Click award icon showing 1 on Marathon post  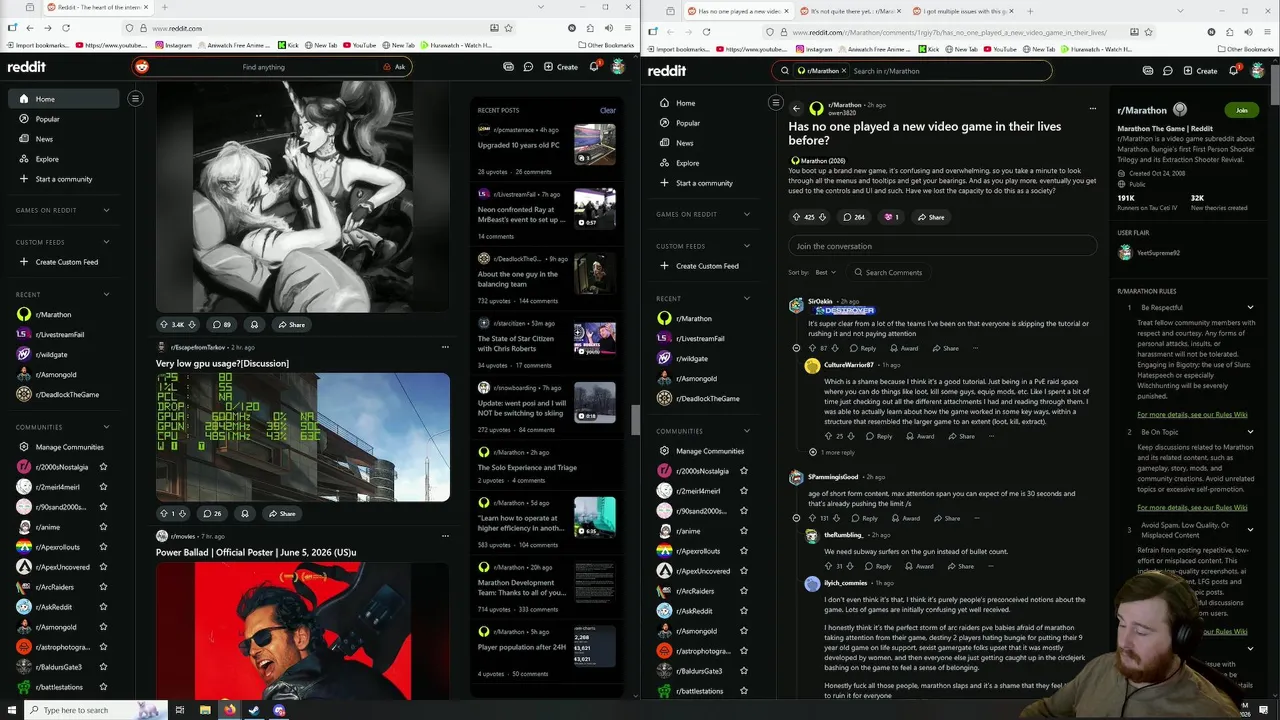(x=890, y=217)
